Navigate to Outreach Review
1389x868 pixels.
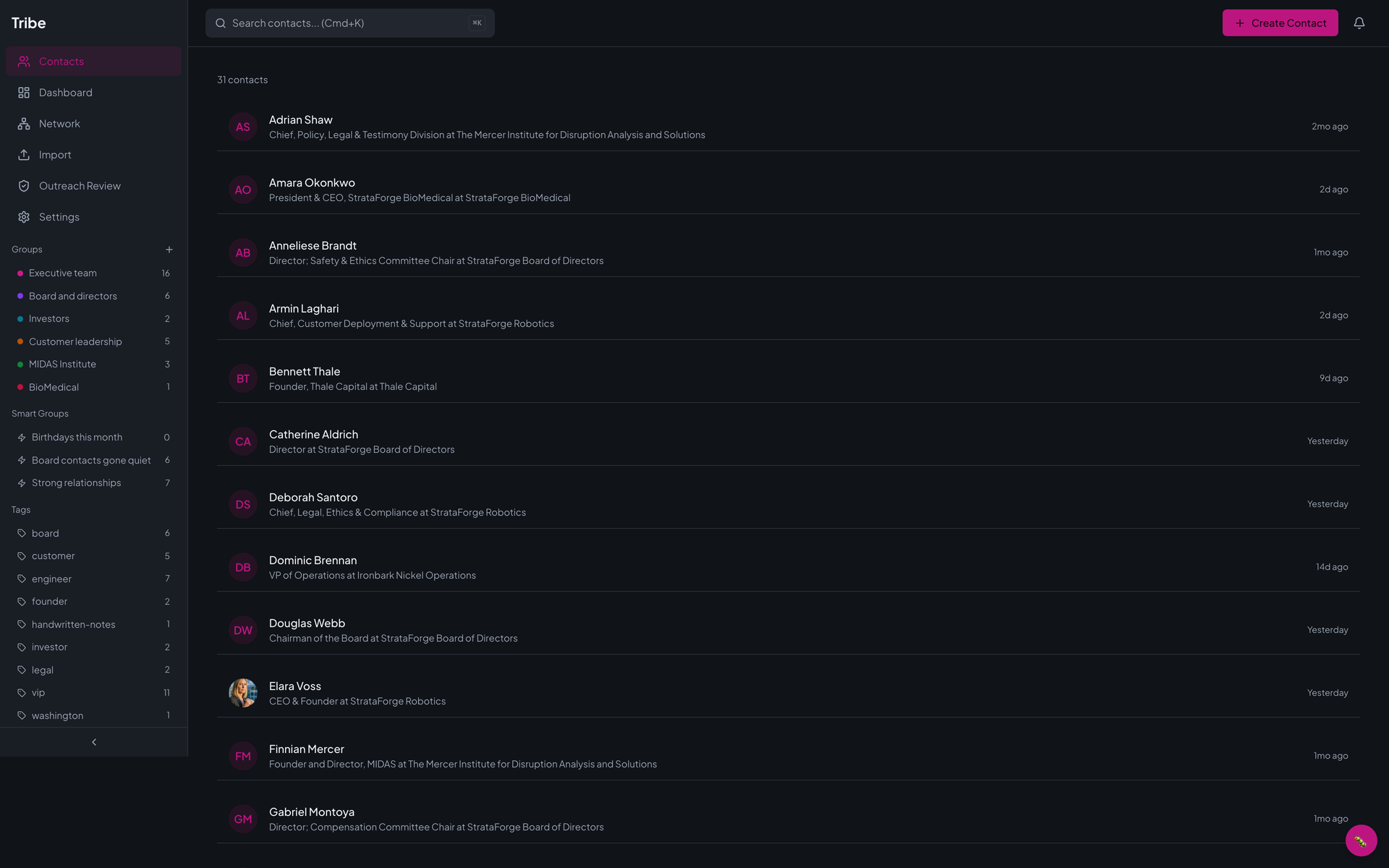click(93, 186)
